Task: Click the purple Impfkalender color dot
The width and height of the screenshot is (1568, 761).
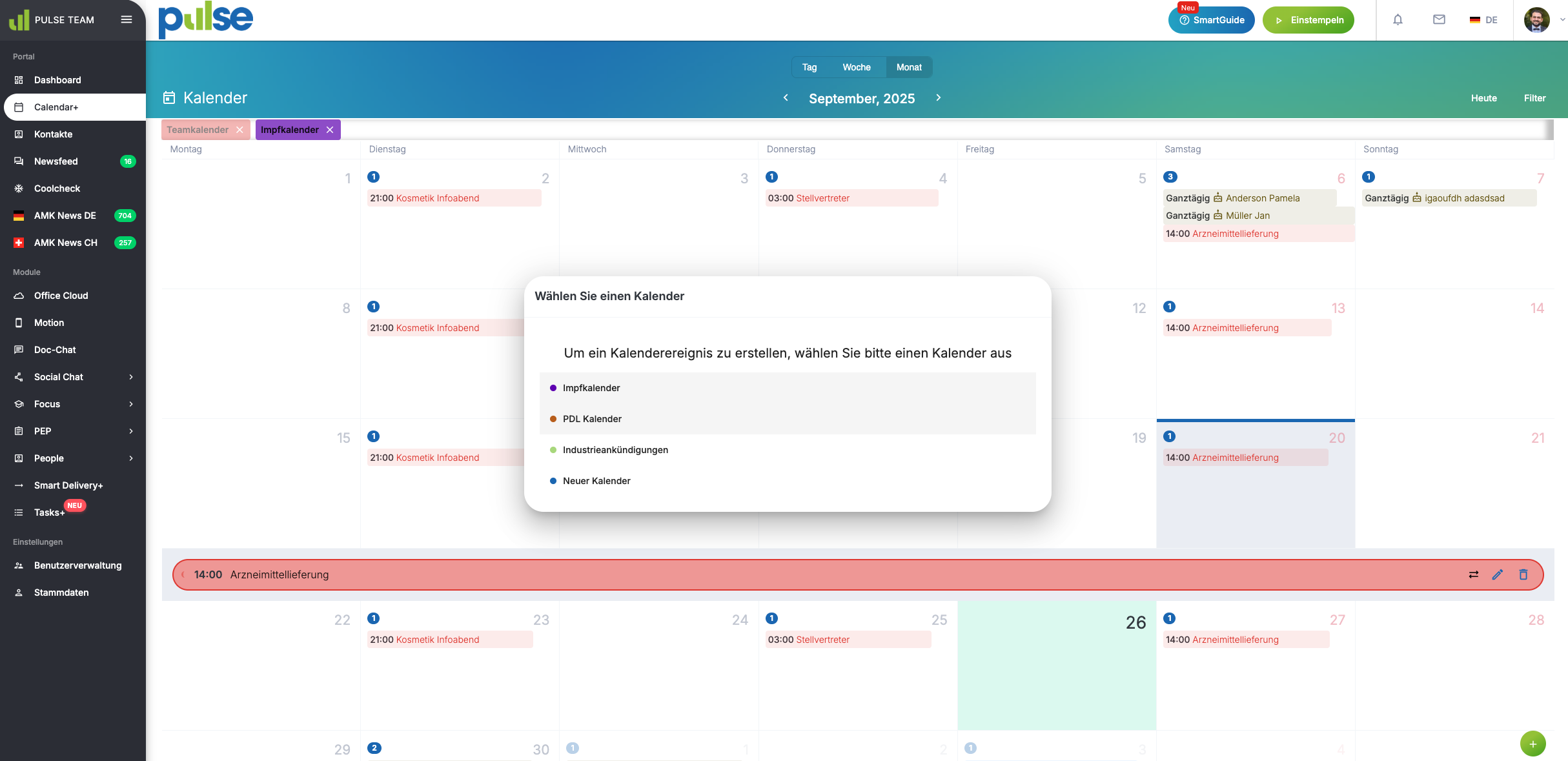Action: click(553, 388)
